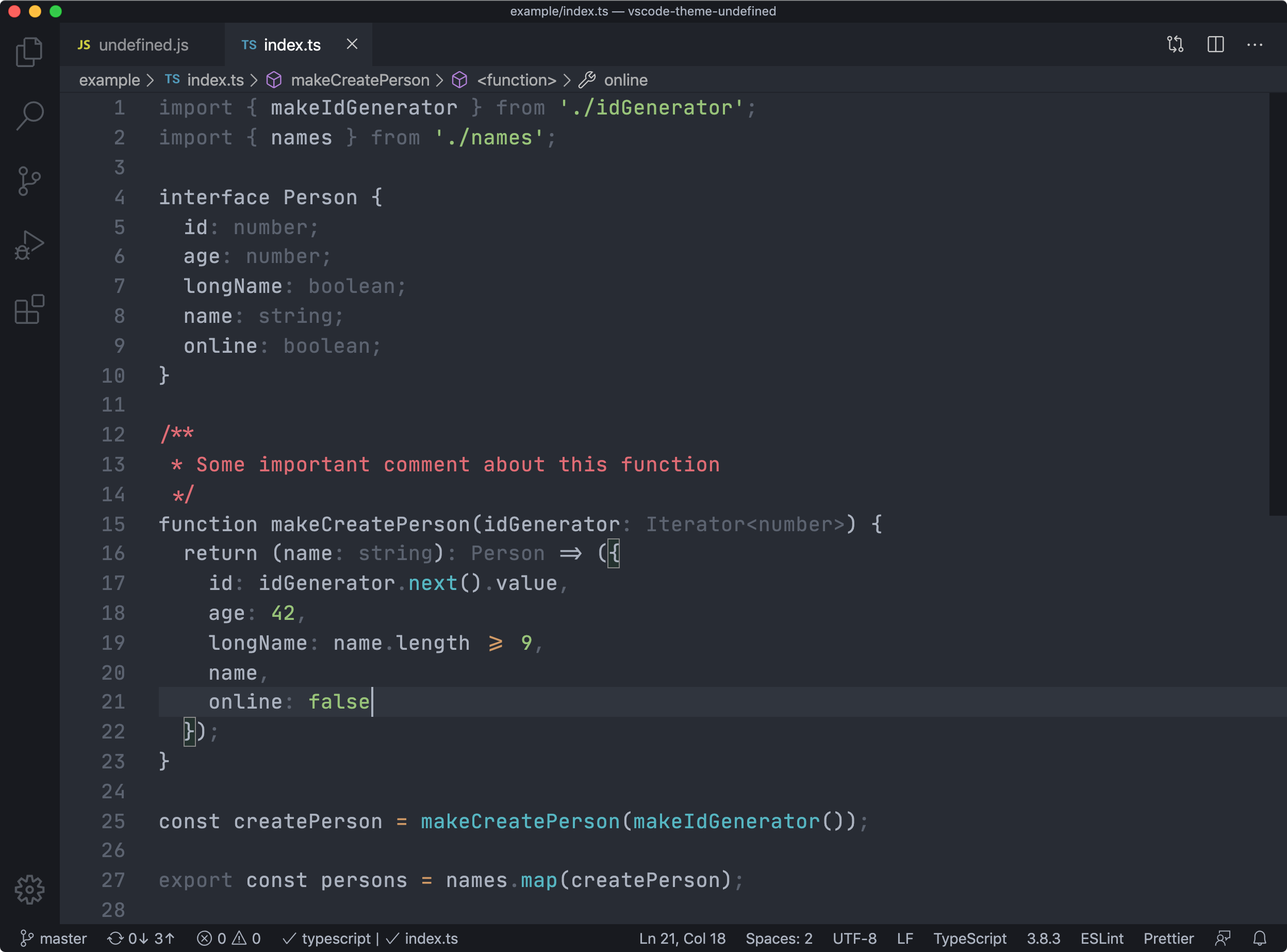The width and height of the screenshot is (1287, 952).
Task: Click the editor vertical scrollbar thumb
Action: point(1277,304)
